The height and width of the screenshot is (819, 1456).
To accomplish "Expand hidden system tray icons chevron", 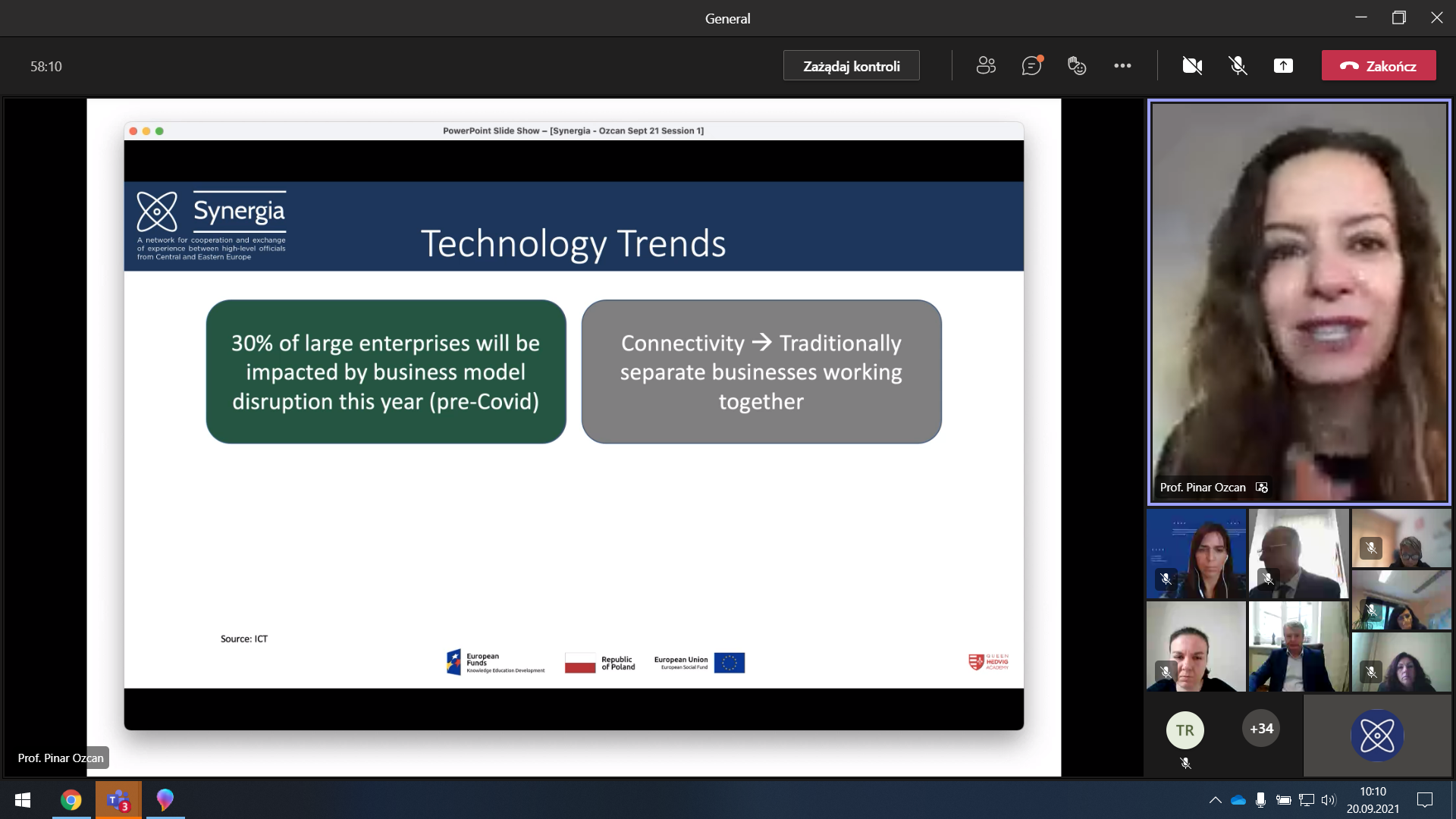I will coord(1215,800).
